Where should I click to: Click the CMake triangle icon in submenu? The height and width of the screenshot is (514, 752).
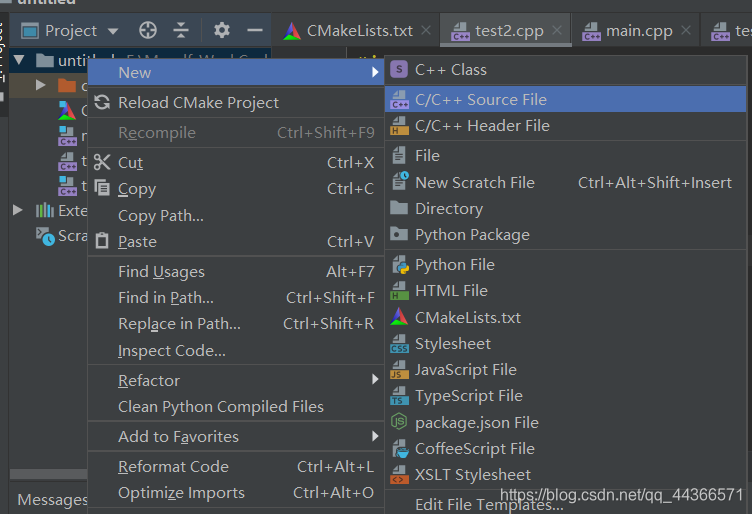[399, 316]
